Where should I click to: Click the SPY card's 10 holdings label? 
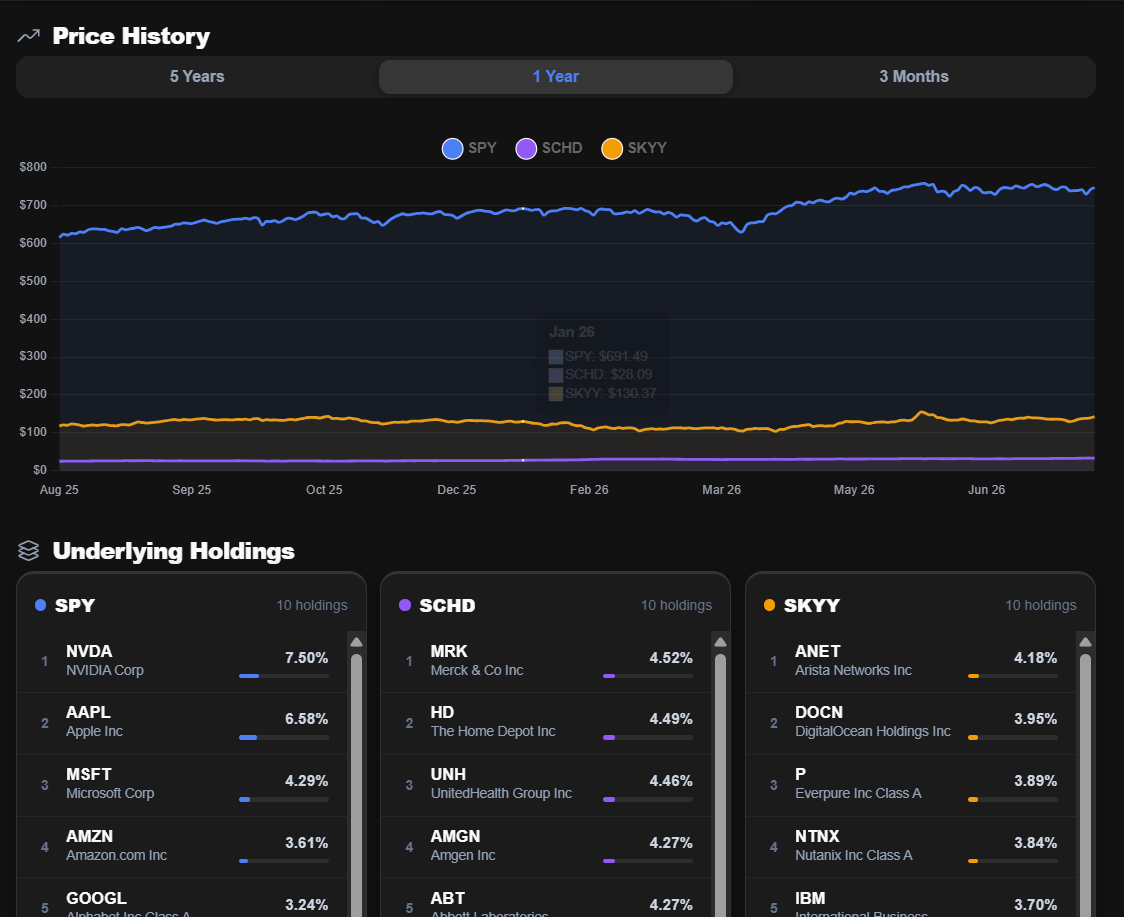[312, 605]
